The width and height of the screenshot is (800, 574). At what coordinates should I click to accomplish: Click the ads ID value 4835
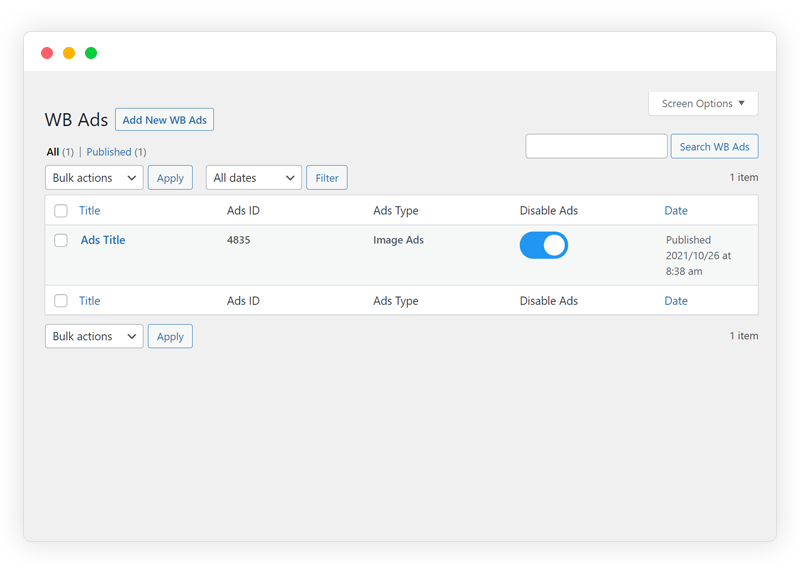238,240
